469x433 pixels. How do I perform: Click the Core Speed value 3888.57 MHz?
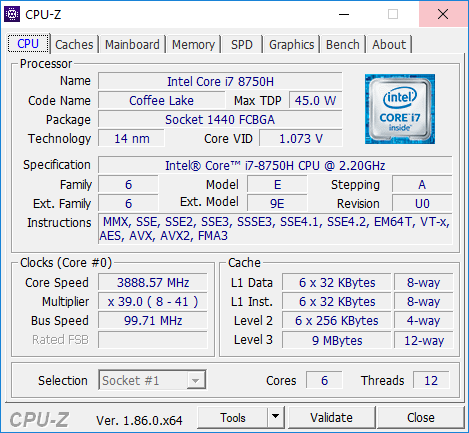[x=153, y=282]
